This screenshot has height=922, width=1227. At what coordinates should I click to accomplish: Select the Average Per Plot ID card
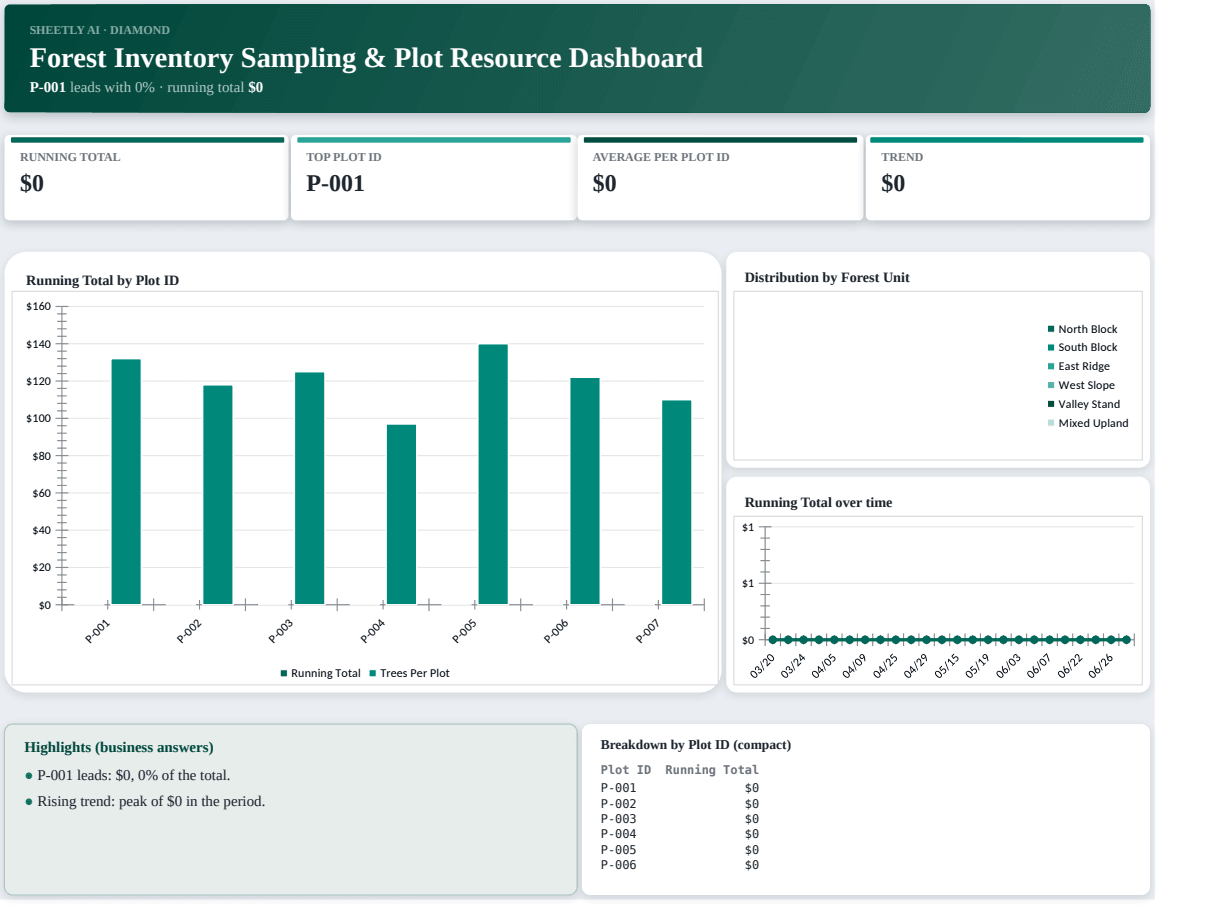[720, 178]
